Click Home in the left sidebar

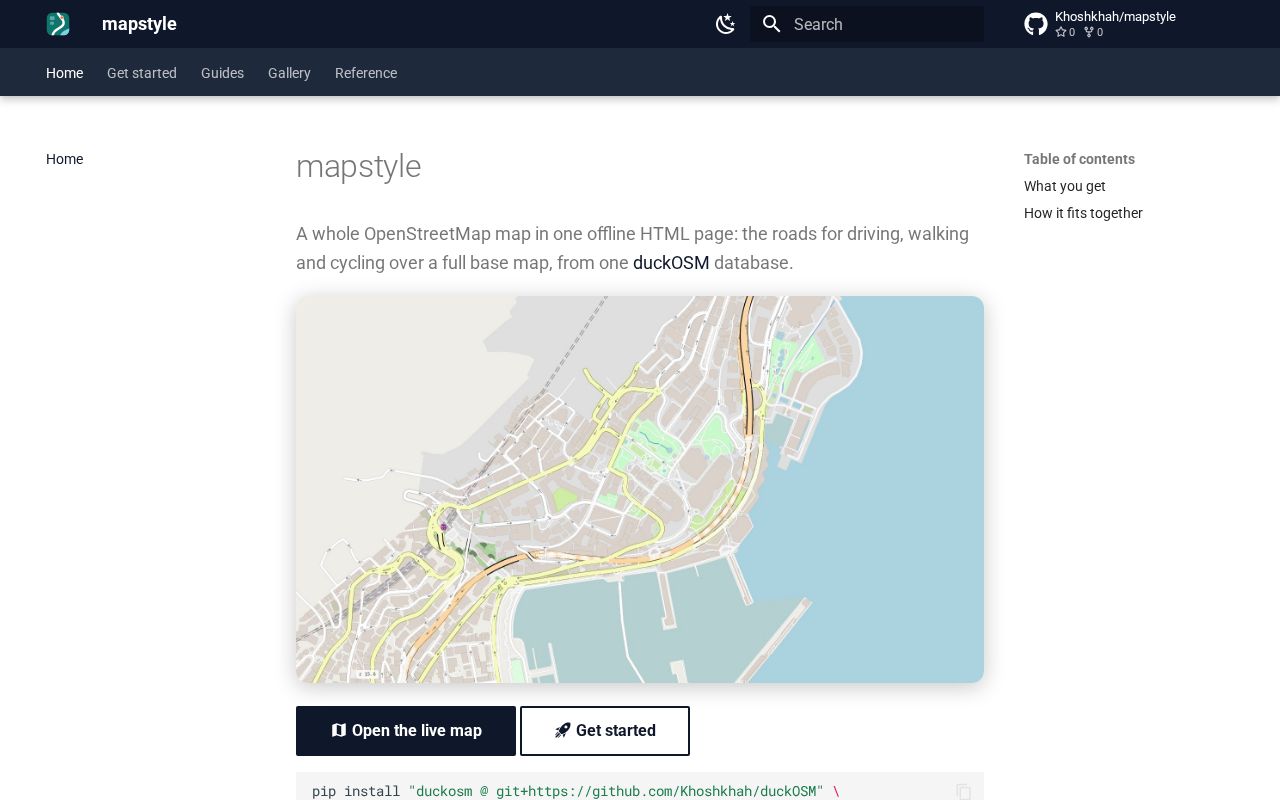64,159
